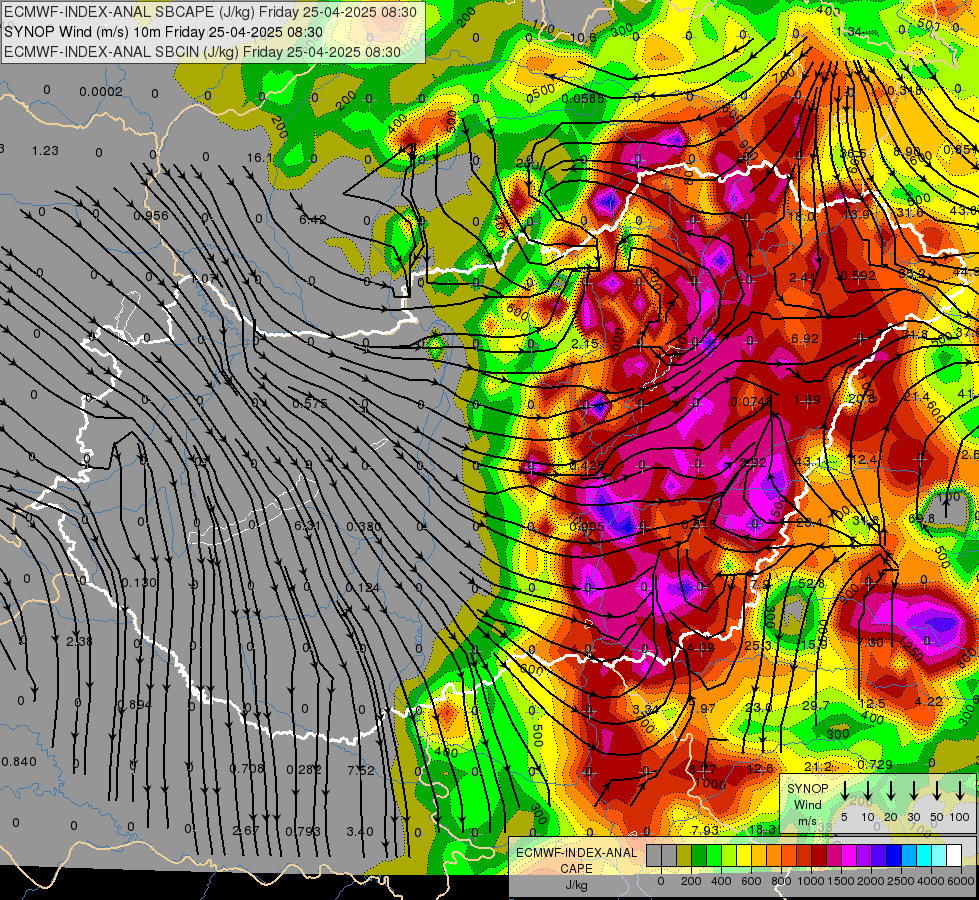
Task: Click the station value 2.15
Action: pos(584,344)
